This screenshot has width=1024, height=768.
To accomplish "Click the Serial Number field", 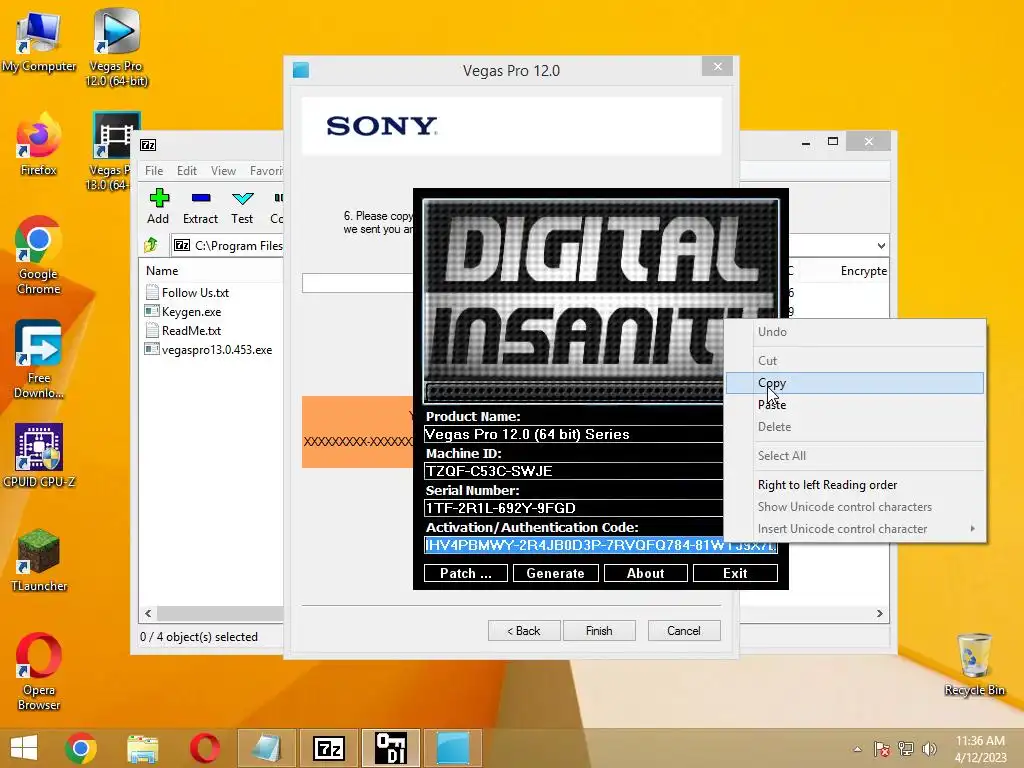I will tap(573, 508).
